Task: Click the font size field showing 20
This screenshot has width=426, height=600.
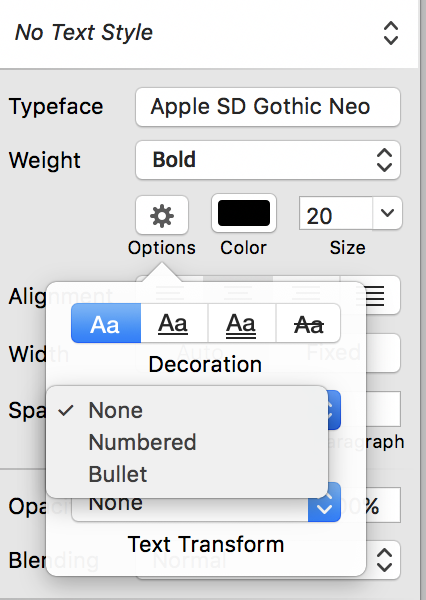Action: pyautogui.click(x=336, y=214)
